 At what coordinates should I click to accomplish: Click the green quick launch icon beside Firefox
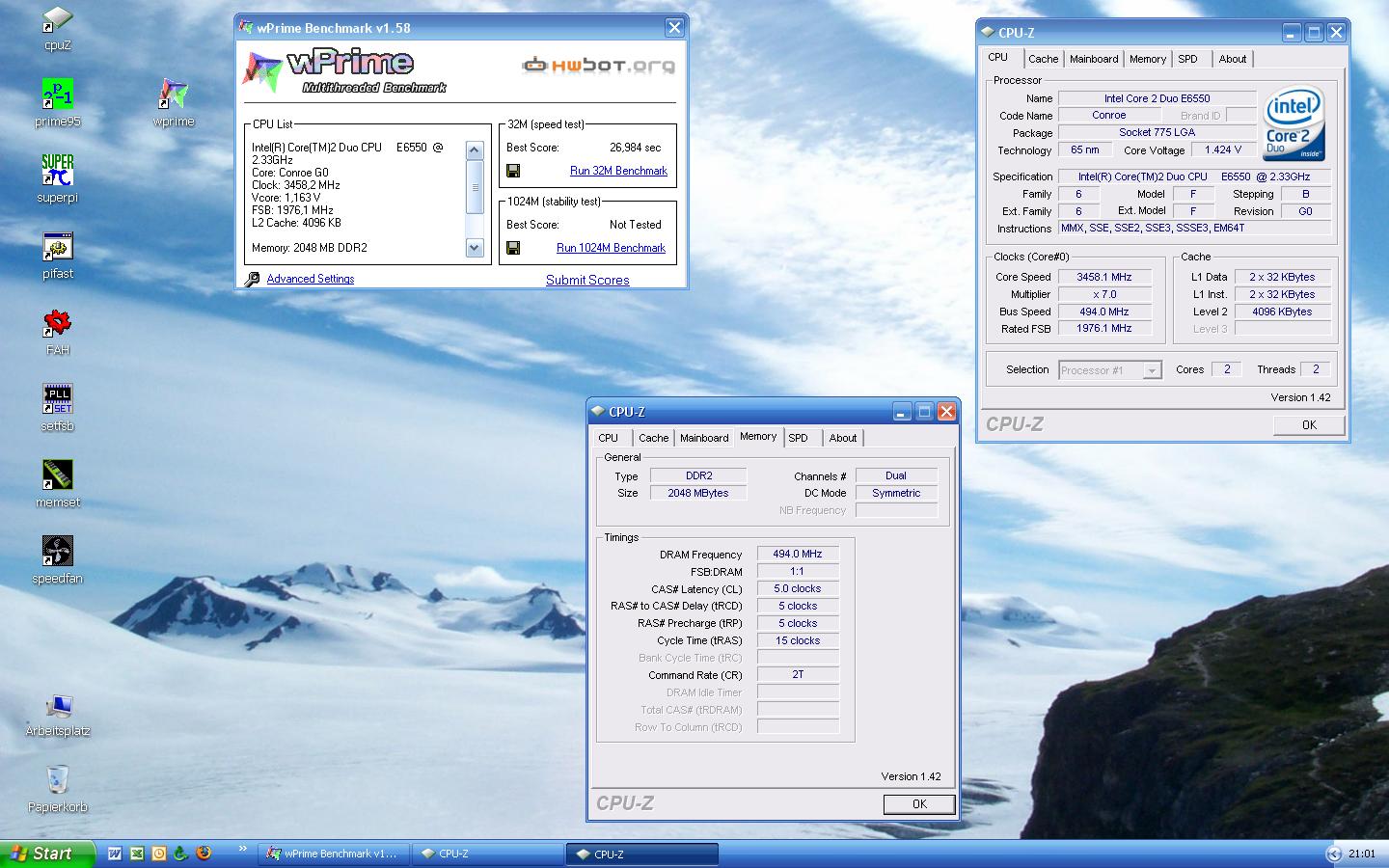pyautogui.click(x=180, y=854)
